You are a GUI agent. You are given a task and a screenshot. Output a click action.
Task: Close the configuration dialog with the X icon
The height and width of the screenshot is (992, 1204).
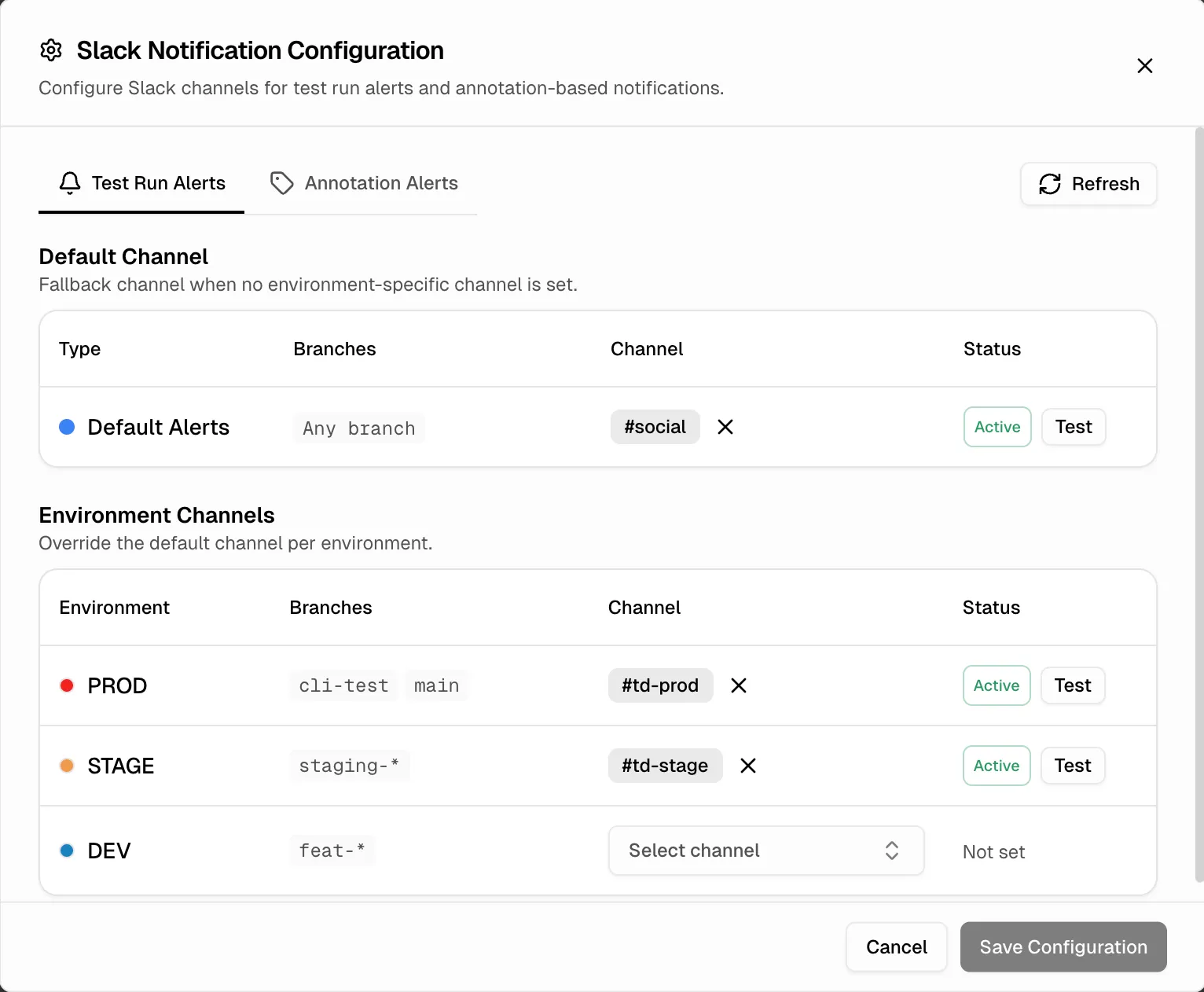(1144, 66)
